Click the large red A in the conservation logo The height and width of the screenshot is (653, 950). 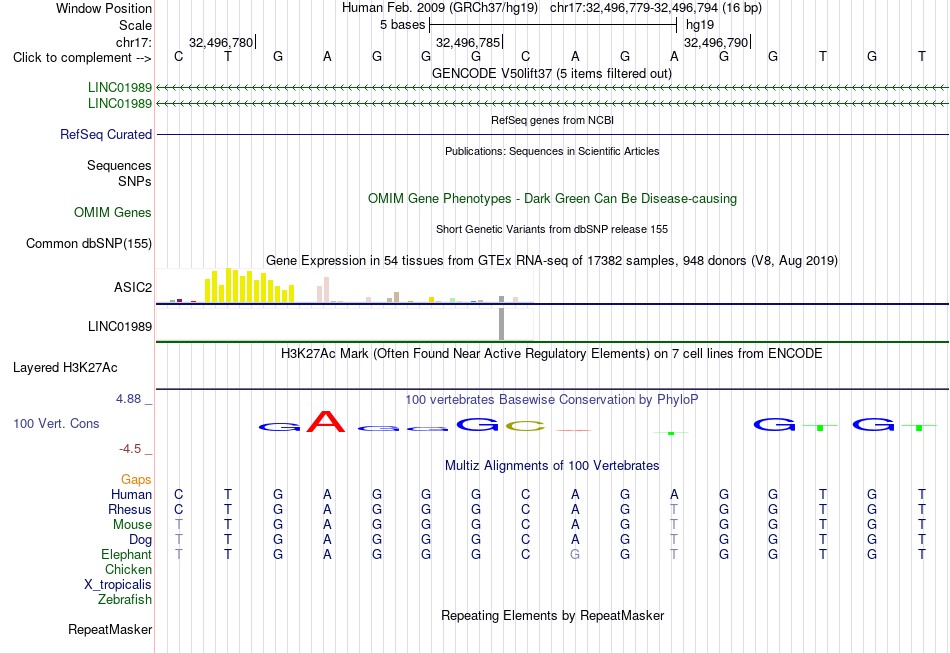326,422
